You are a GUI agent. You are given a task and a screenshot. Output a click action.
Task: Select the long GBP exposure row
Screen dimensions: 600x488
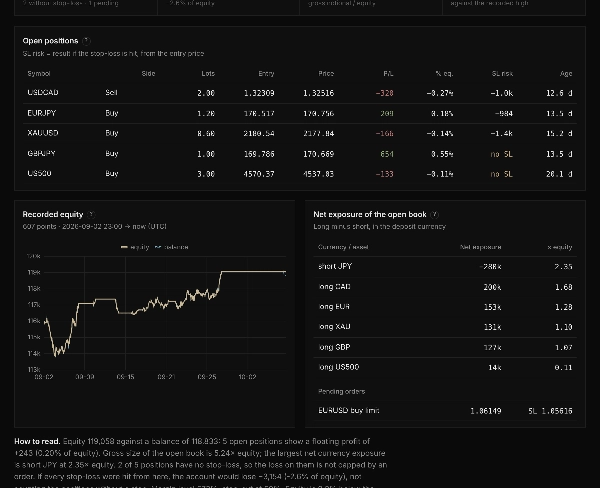(445, 348)
